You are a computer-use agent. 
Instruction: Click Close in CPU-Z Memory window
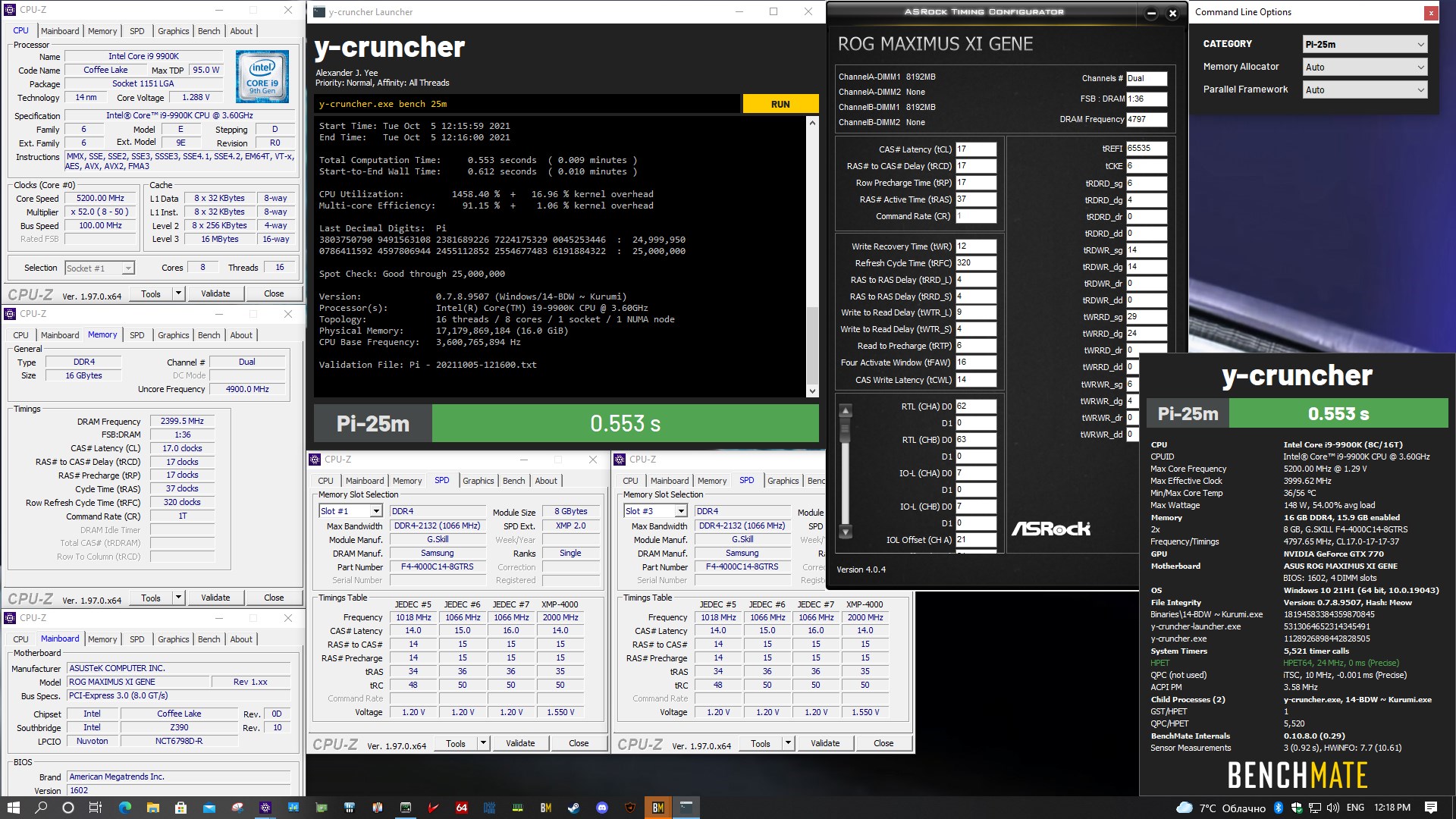pyautogui.click(x=274, y=598)
